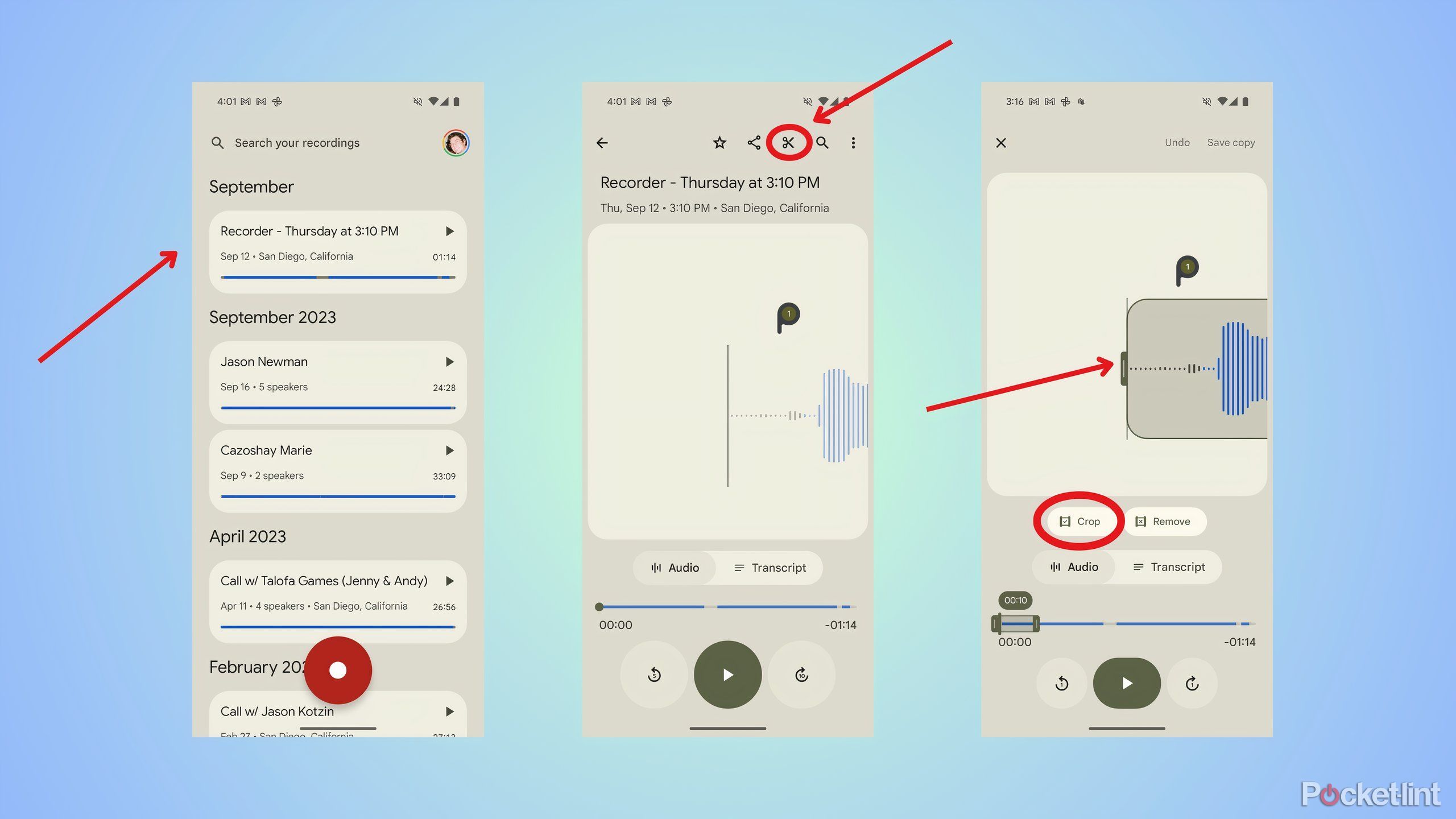
Task: Click the rewind button on playback controls
Action: [x=655, y=675]
